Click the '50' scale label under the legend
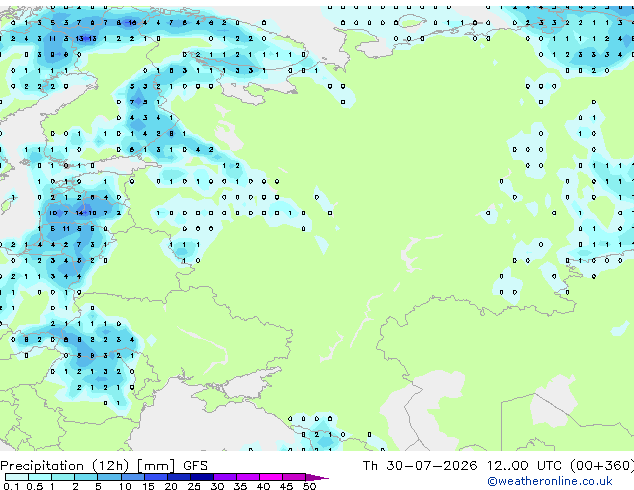Image resolution: width=634 pixels, height=490 pixels. coord(309,486)
